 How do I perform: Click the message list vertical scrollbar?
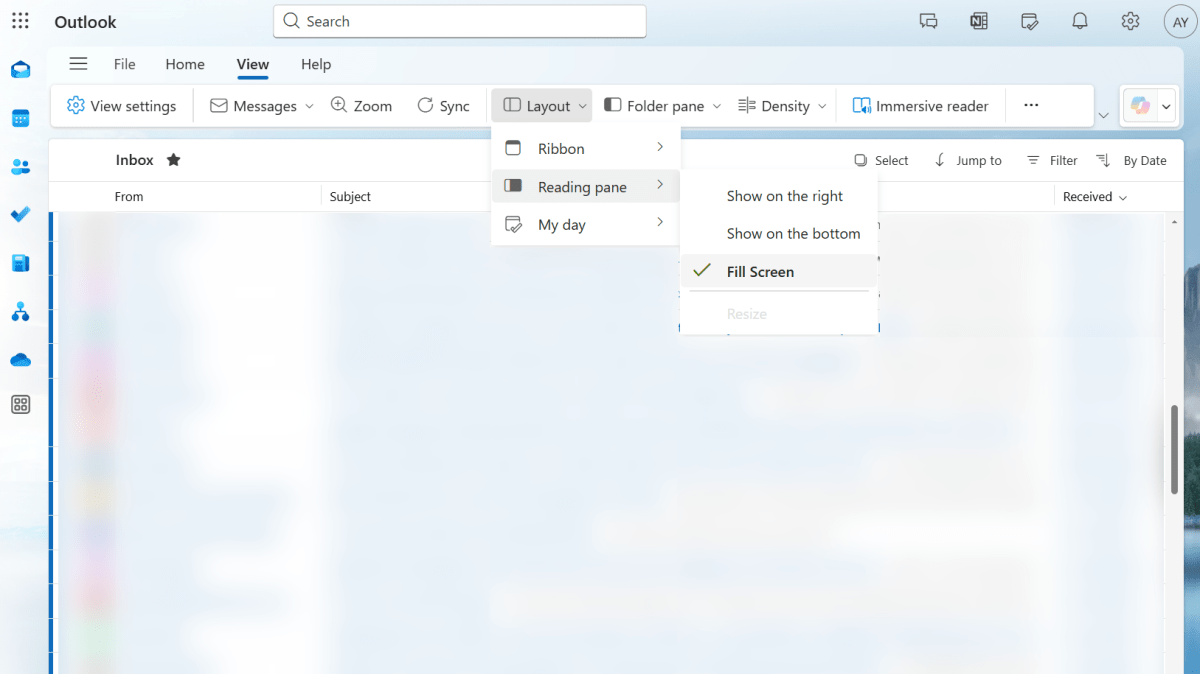(1174, 450)
